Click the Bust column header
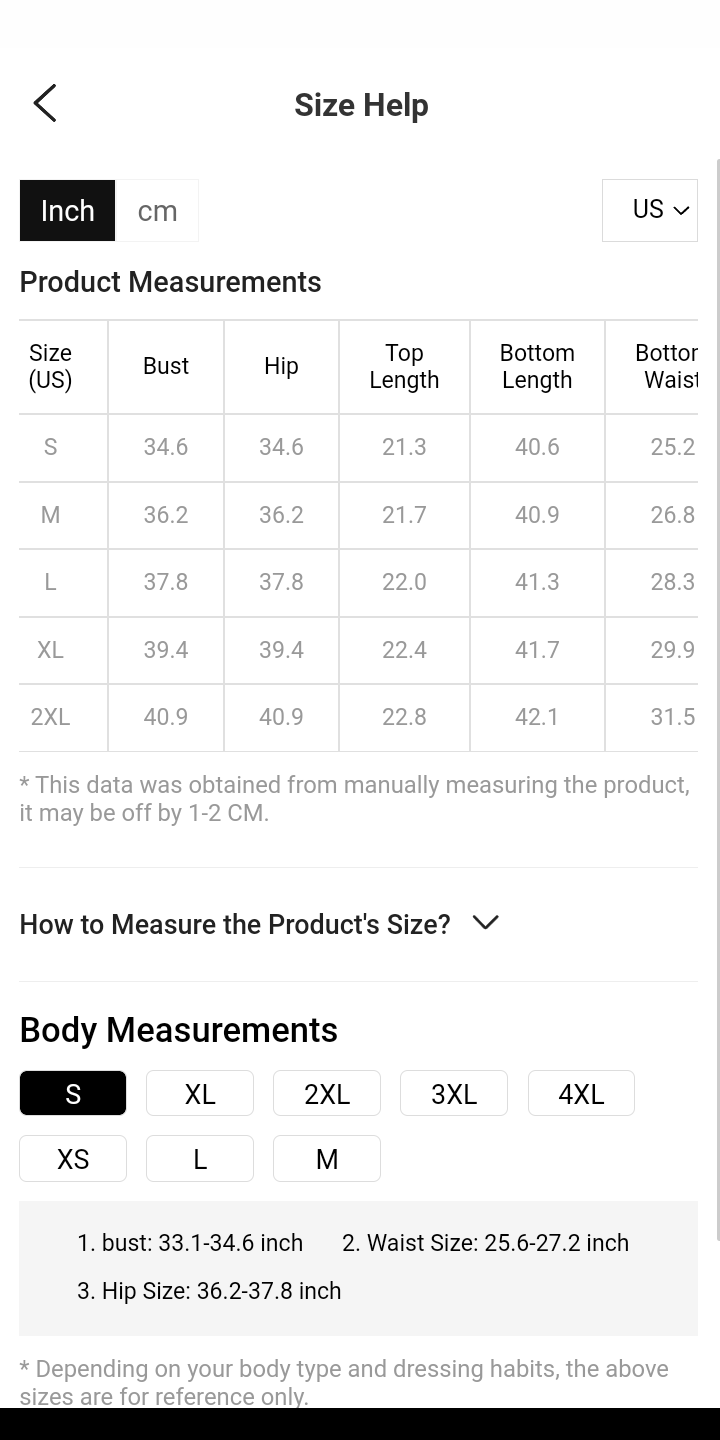Image resolution: width=720 pixels, height=1440 pixels. point(166,366)
